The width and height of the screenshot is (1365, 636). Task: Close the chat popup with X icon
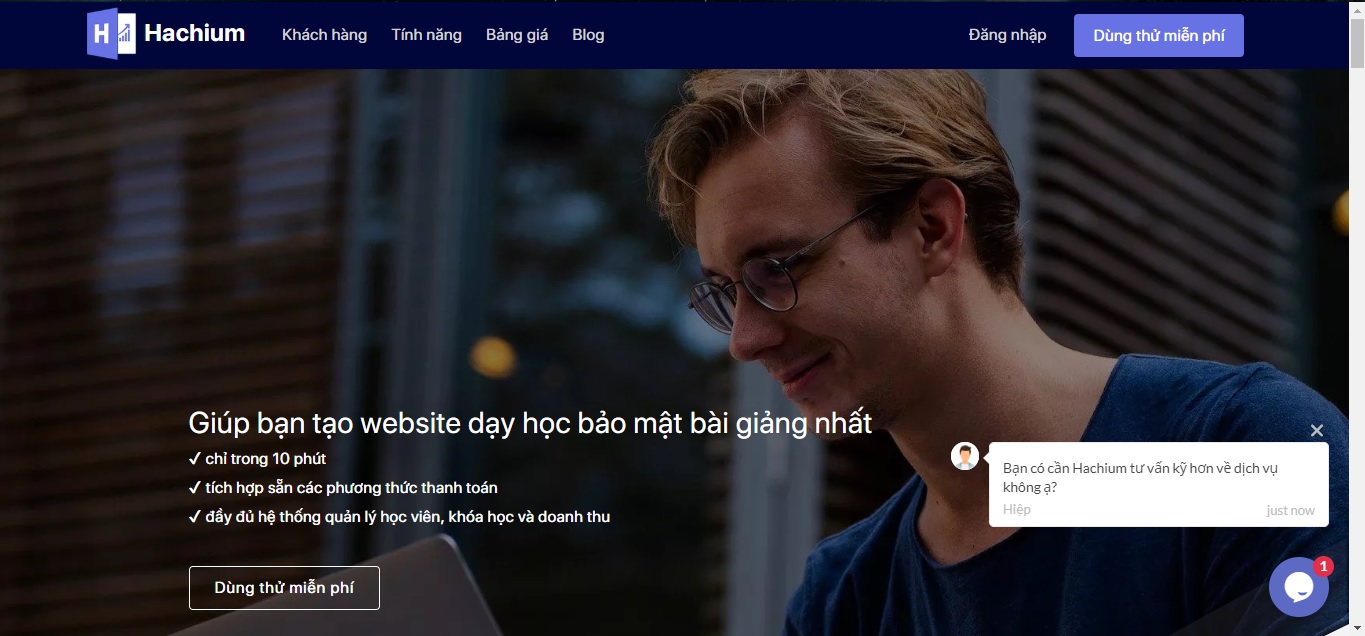pyautogui.click(x=1317, y=431)
